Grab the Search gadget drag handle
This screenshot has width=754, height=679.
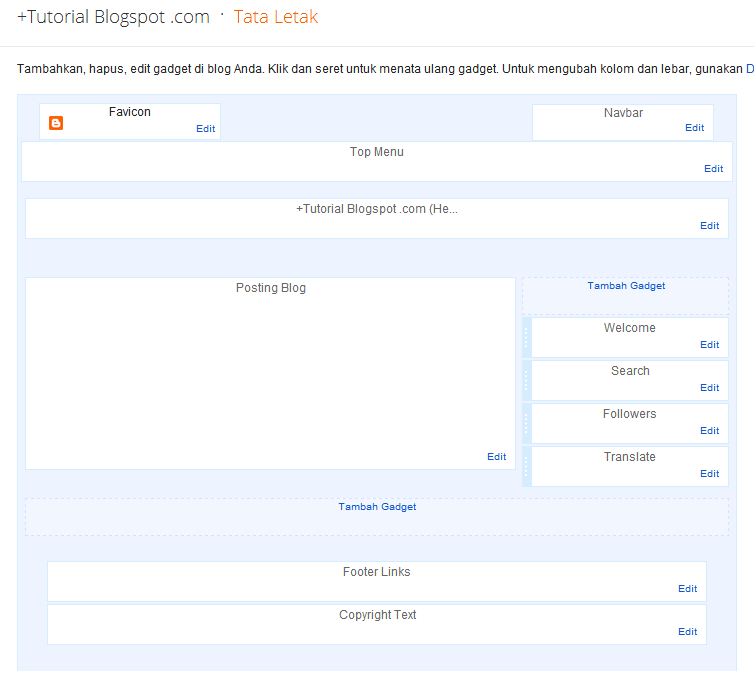527,380
